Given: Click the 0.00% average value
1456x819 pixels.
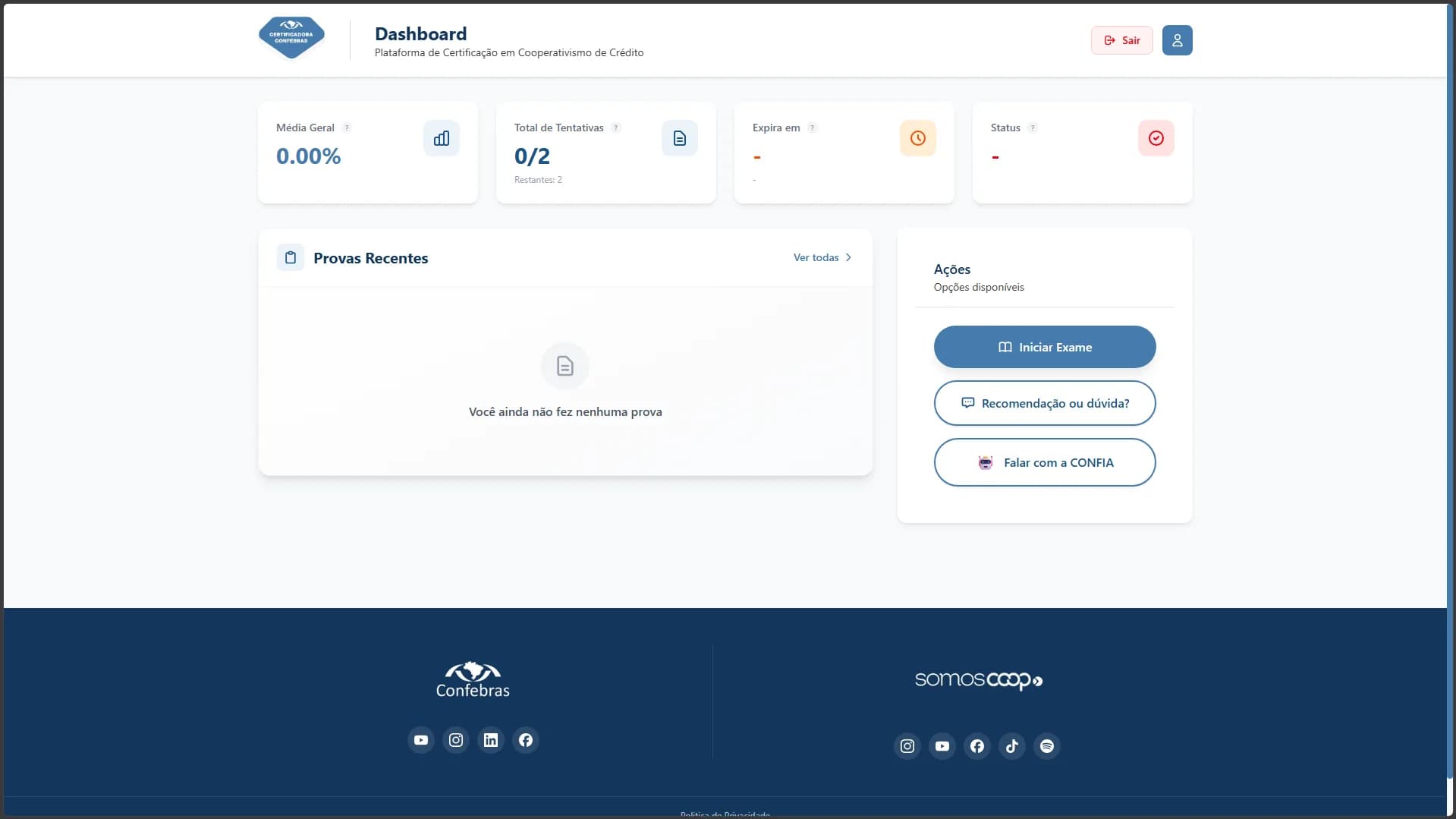Looking at the screenshot, I should point(308,156).
